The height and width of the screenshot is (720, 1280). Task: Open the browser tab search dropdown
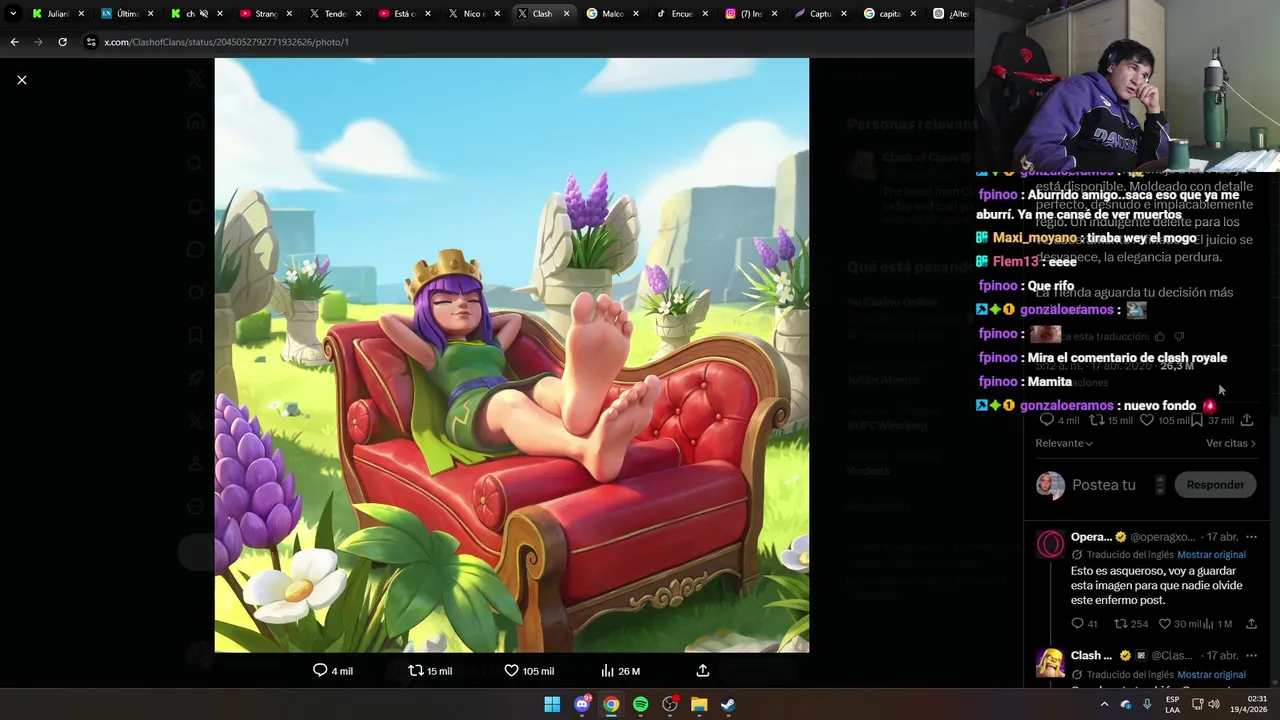(13, 14)
